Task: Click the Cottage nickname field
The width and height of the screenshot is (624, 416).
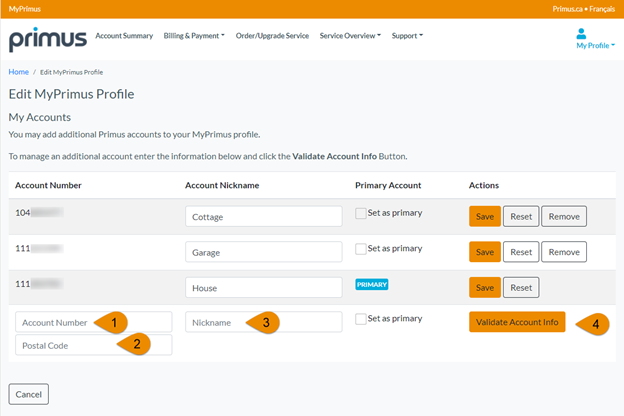Action: pyautogui.click(x=263, y=216)
